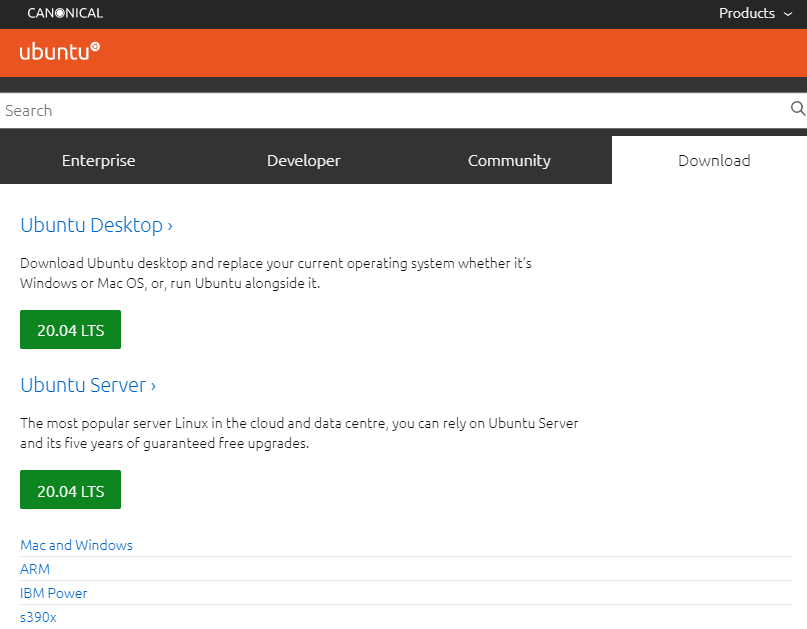
Task: Switch to the Community tab
Action: point(509,160)
